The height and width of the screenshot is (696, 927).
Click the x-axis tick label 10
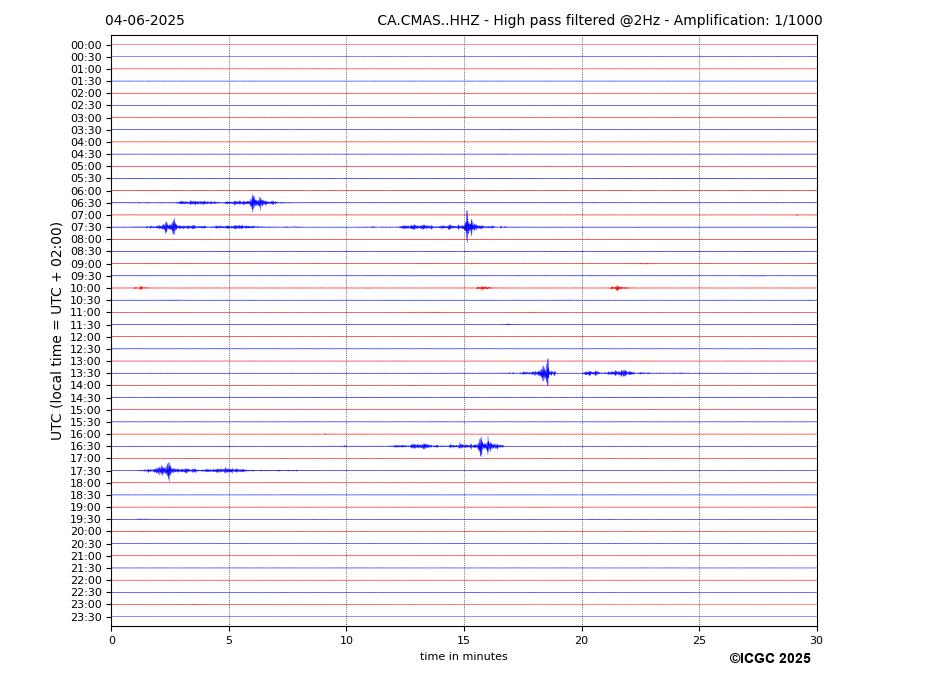[346, 640]
